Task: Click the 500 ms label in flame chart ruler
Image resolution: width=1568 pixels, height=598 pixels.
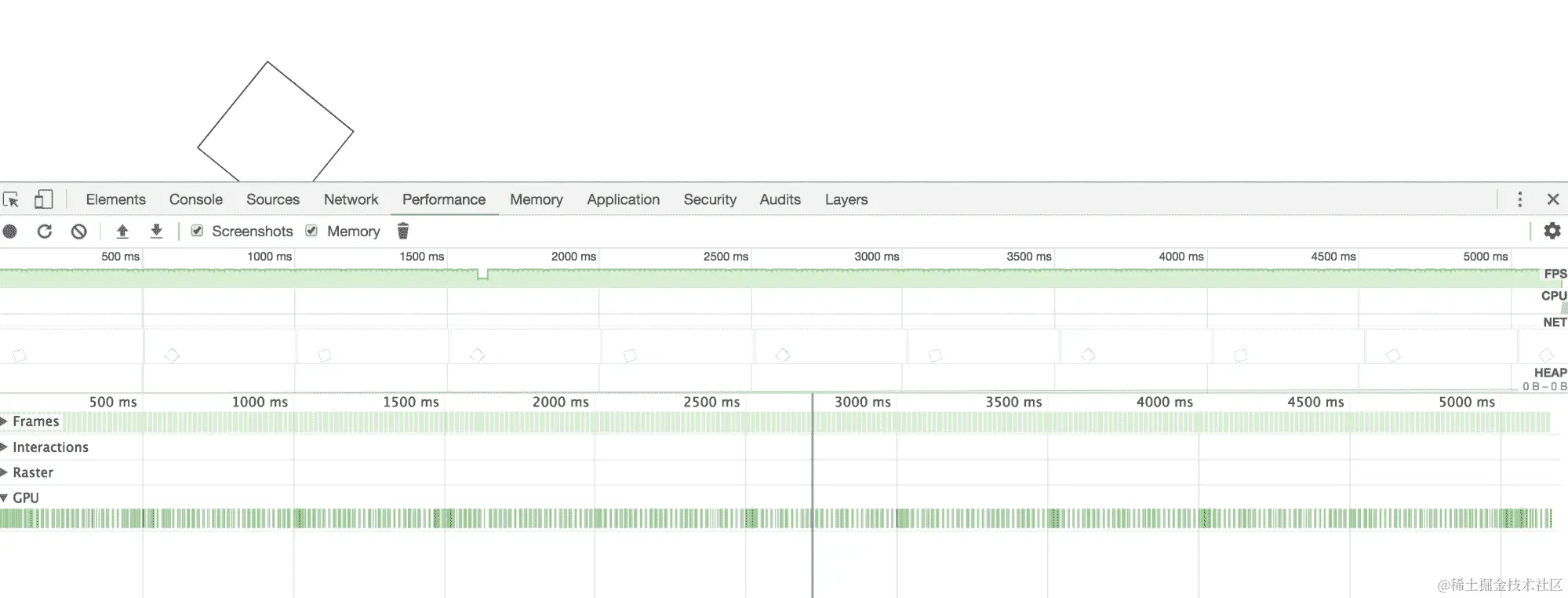Action: pos(113,402)
